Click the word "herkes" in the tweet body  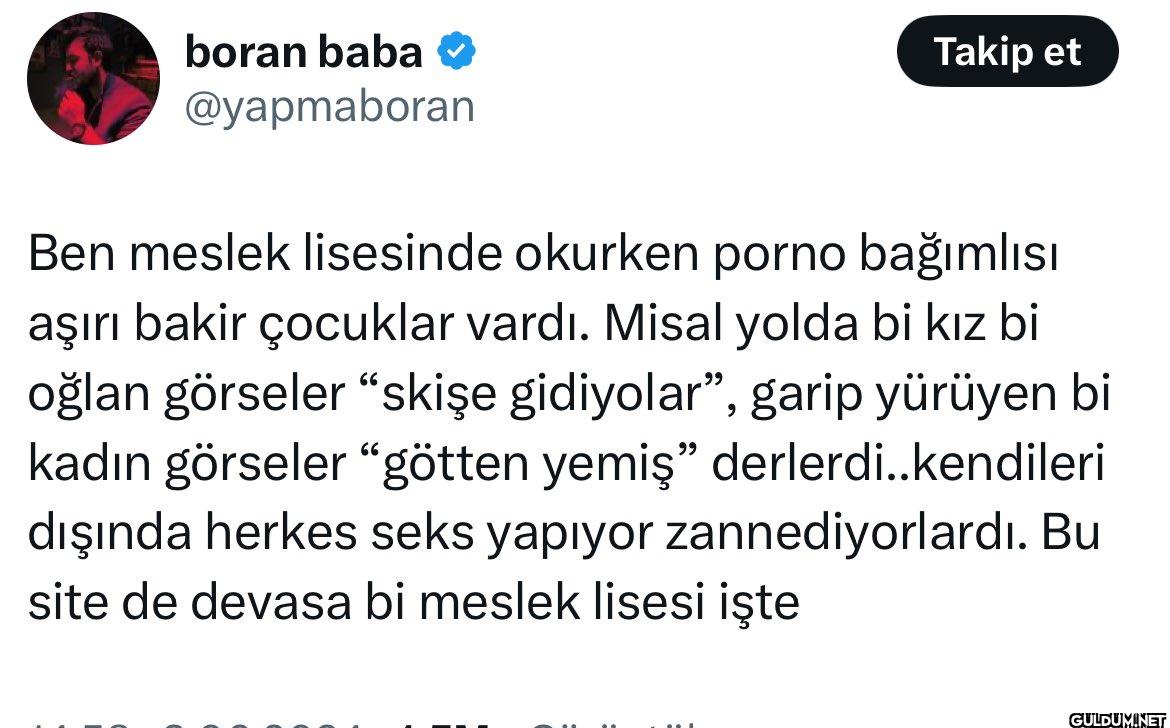[x=281, y=533]
